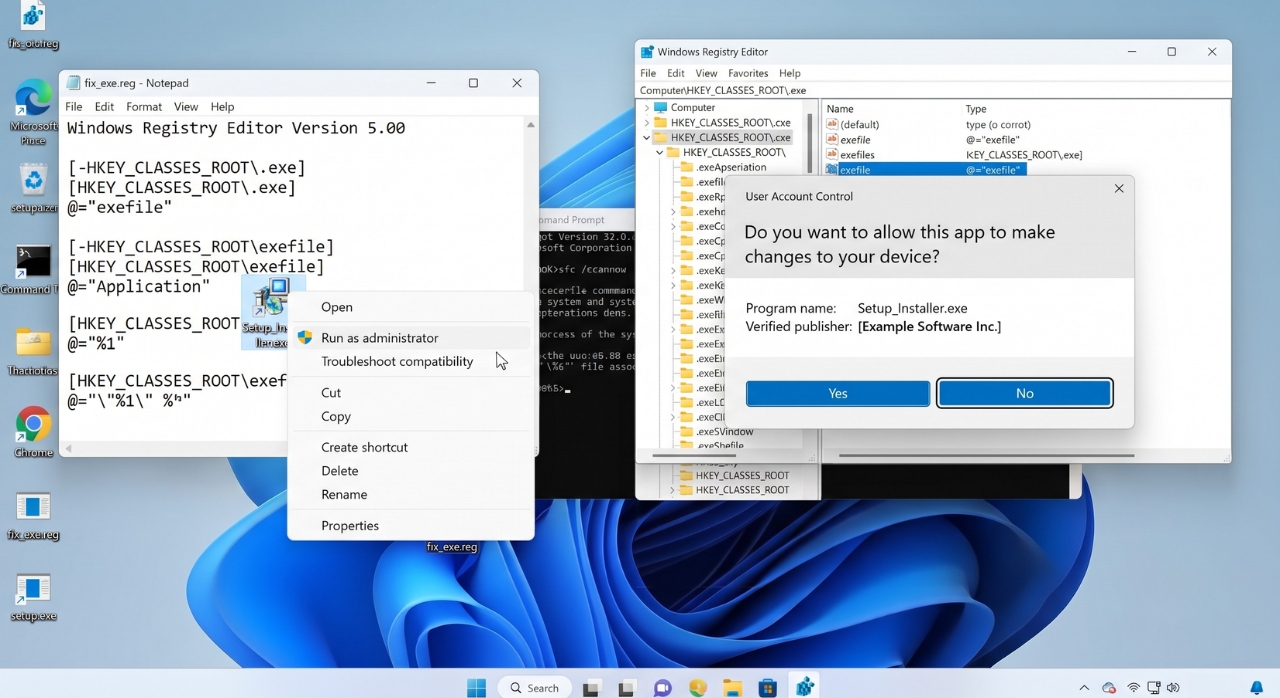The width and height of the screenshot is (1280, 698).
Task: Open Notepad's File menu
Action: (74, 107)
